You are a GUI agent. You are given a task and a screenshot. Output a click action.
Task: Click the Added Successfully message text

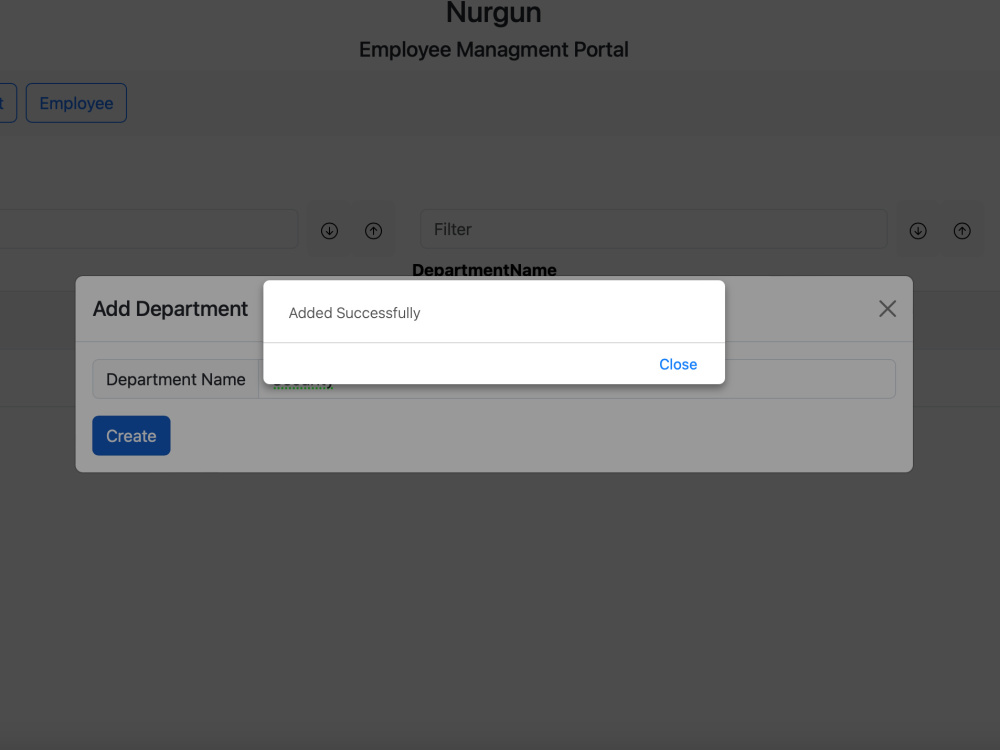[354, 313]
